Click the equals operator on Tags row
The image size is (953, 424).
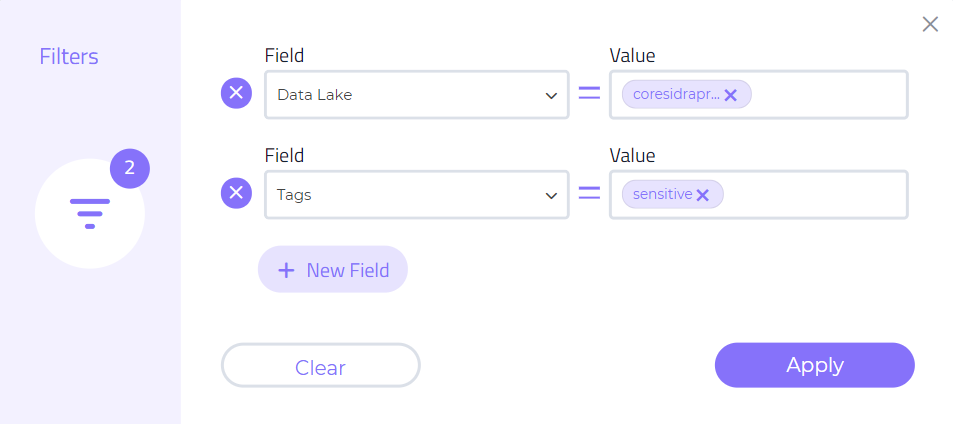[589, 194]
